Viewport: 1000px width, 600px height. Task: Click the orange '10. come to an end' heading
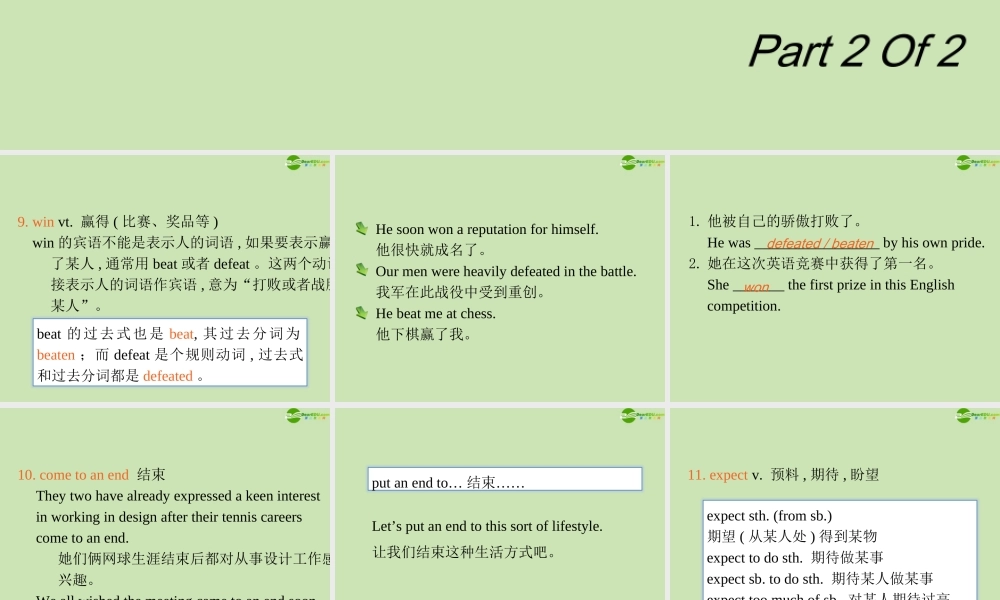click(73, 475)
